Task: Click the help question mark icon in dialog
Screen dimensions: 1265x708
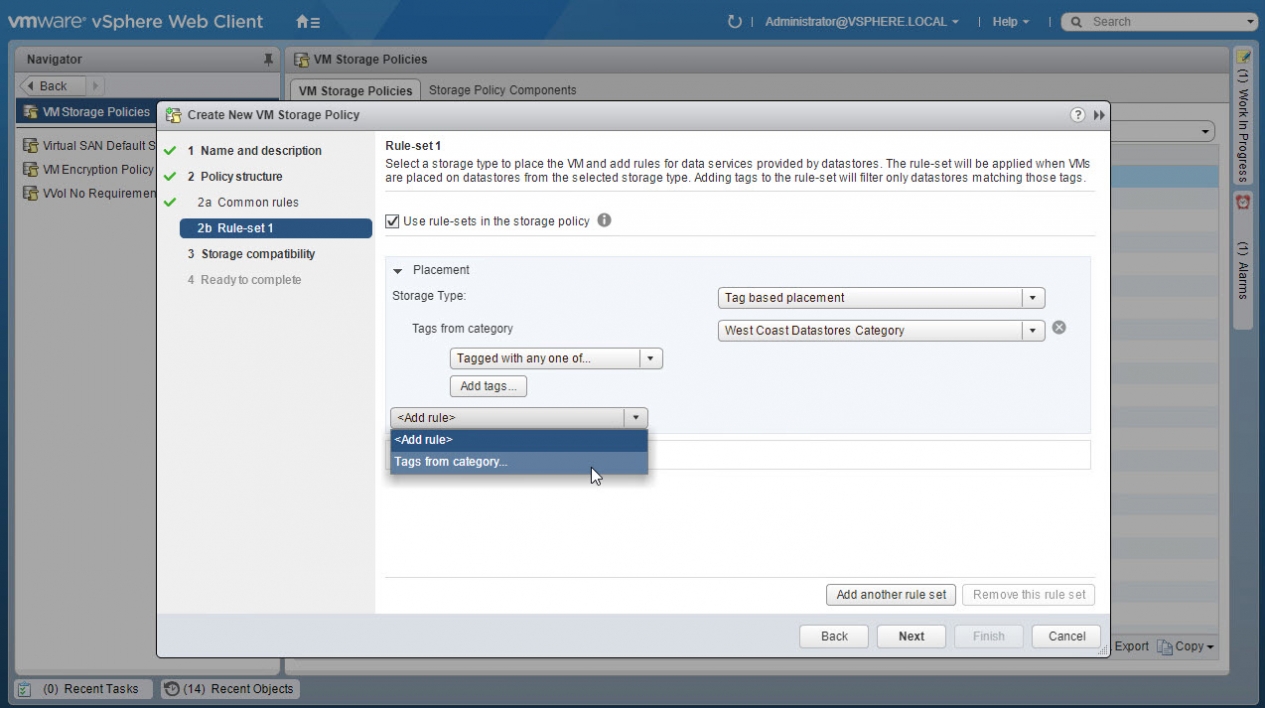Action: tap(1078, 115)
